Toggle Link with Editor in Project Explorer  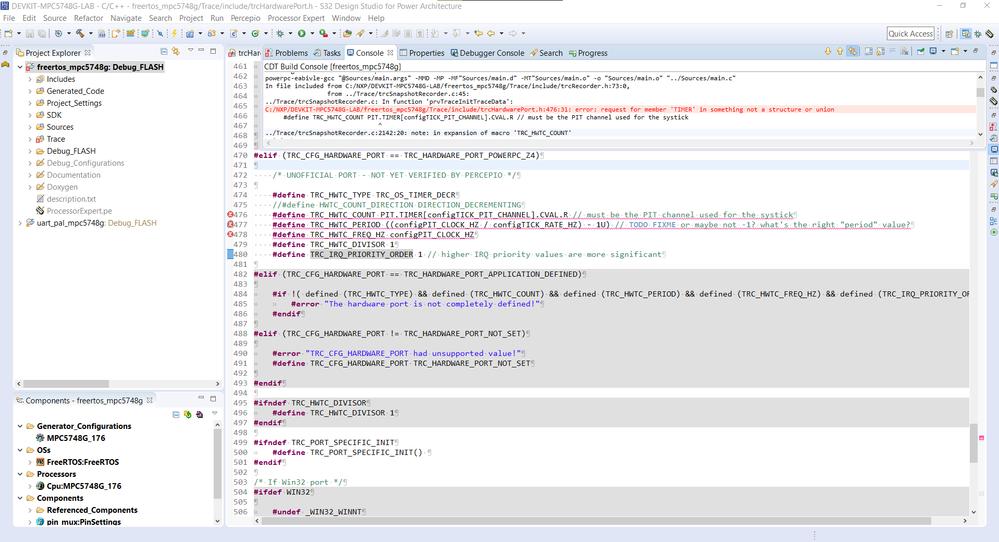176,52
